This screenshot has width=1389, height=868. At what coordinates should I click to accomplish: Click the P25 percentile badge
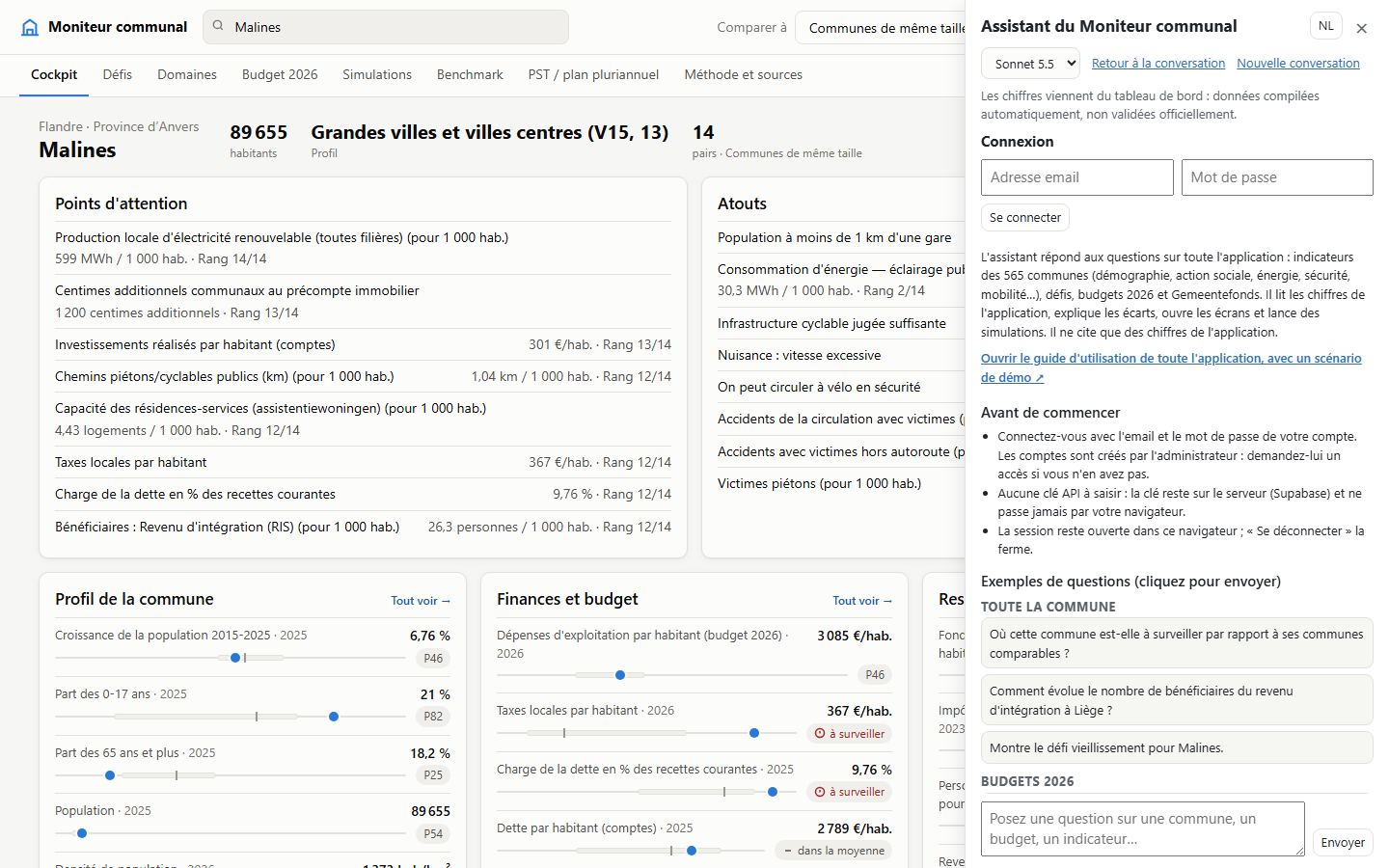[x=433, y=775]
